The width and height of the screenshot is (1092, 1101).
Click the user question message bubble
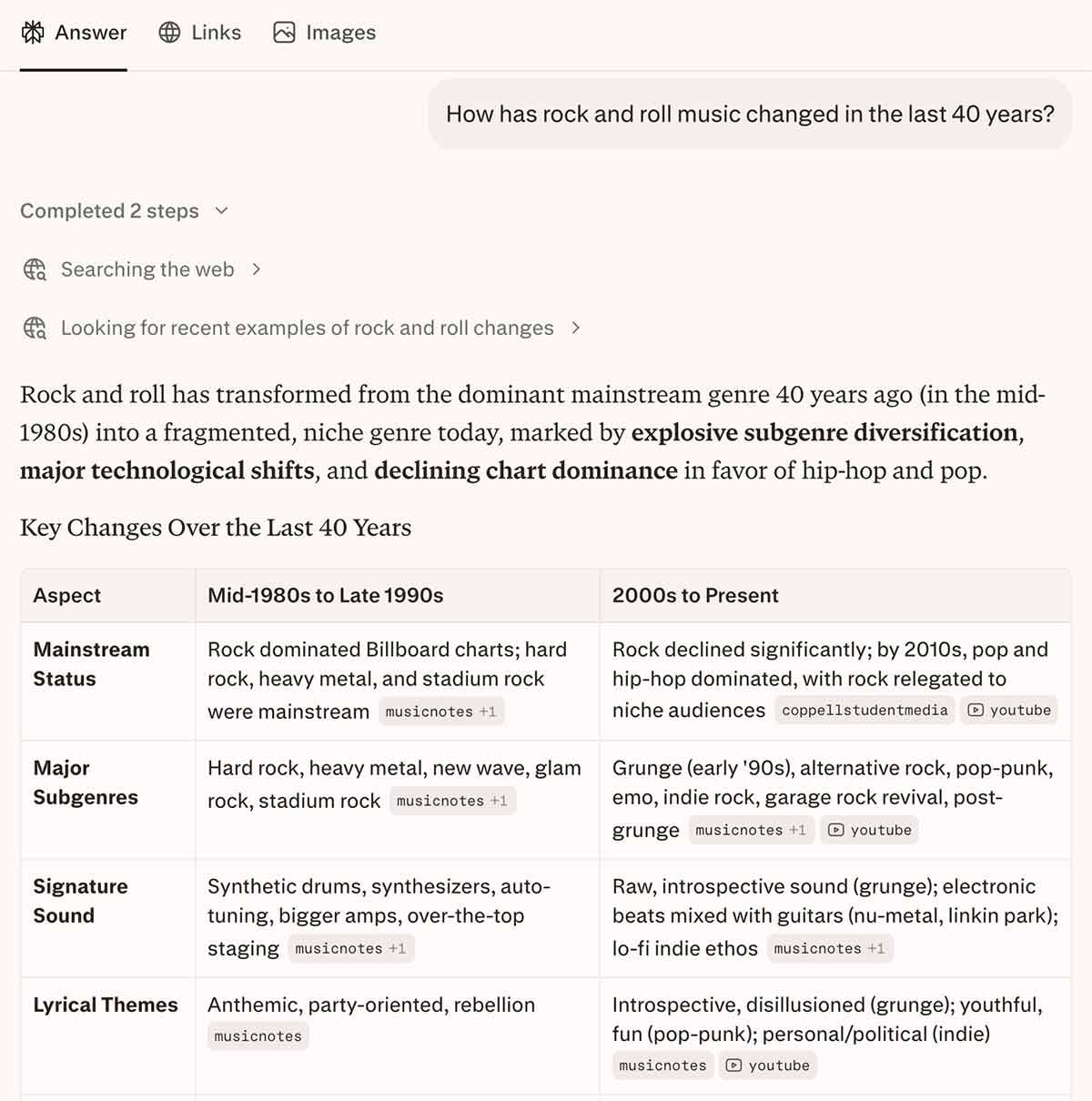pos(750,114)
